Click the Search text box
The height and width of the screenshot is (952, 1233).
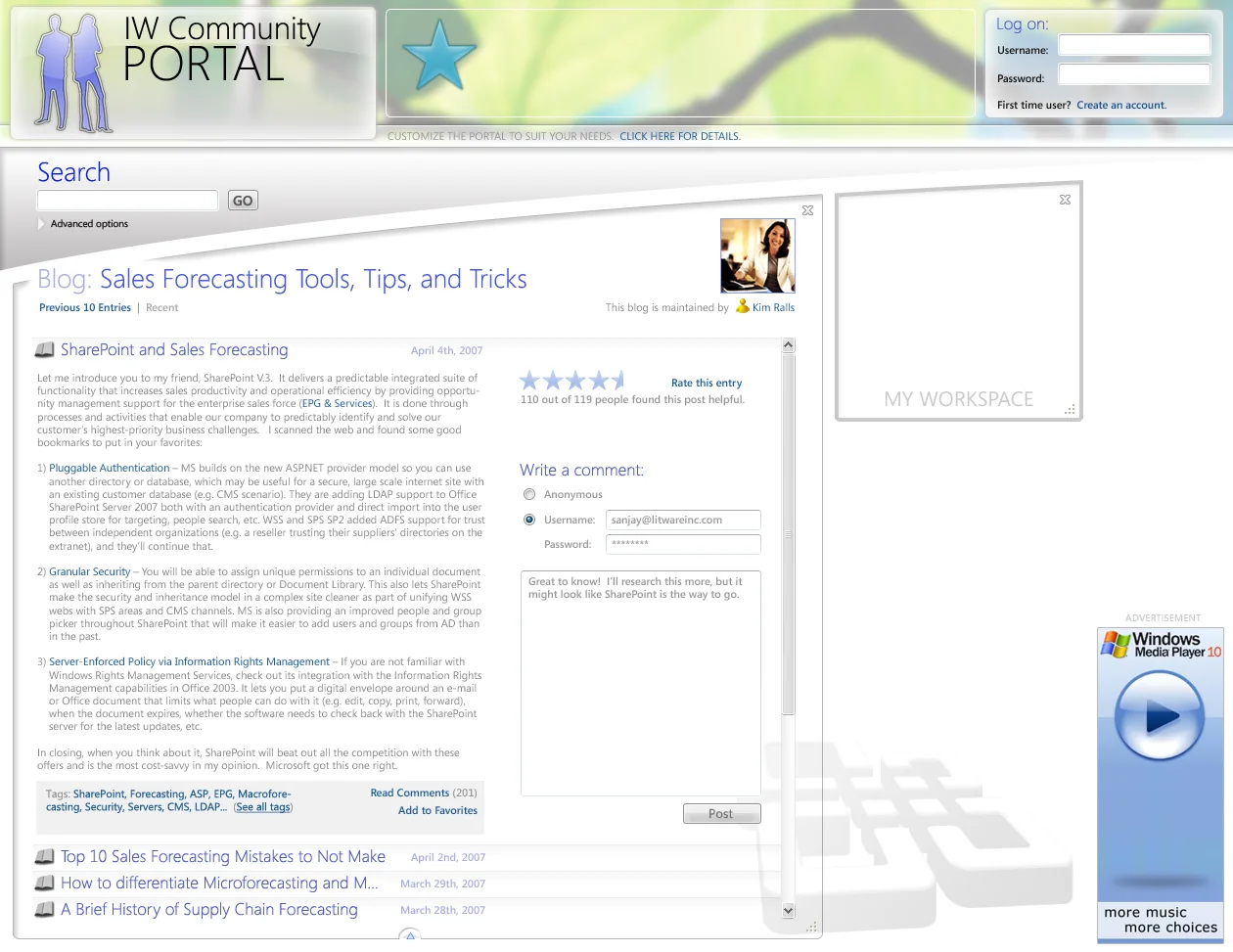coord(127,201)
